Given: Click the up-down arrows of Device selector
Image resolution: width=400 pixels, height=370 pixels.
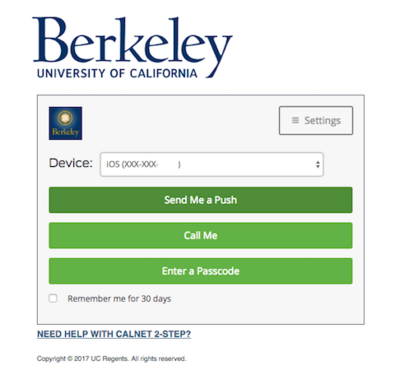Looking at the screenshot, I should click(318, 164).
